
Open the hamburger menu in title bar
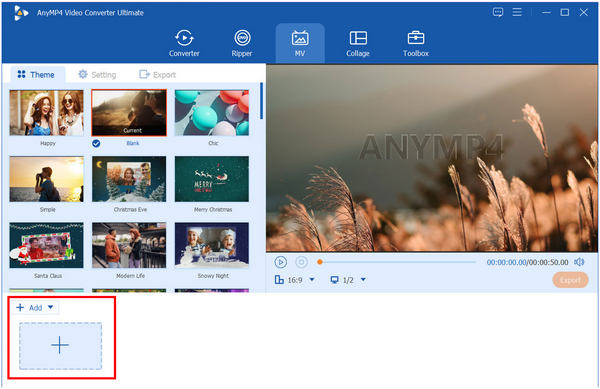(x=517, y=12)
